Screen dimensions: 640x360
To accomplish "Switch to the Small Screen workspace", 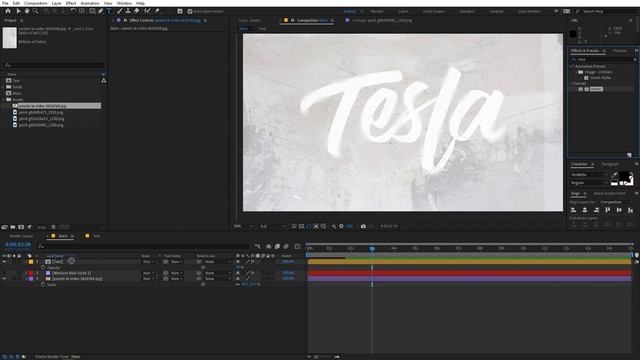I will pyautogui.click(x=433, y=11).
